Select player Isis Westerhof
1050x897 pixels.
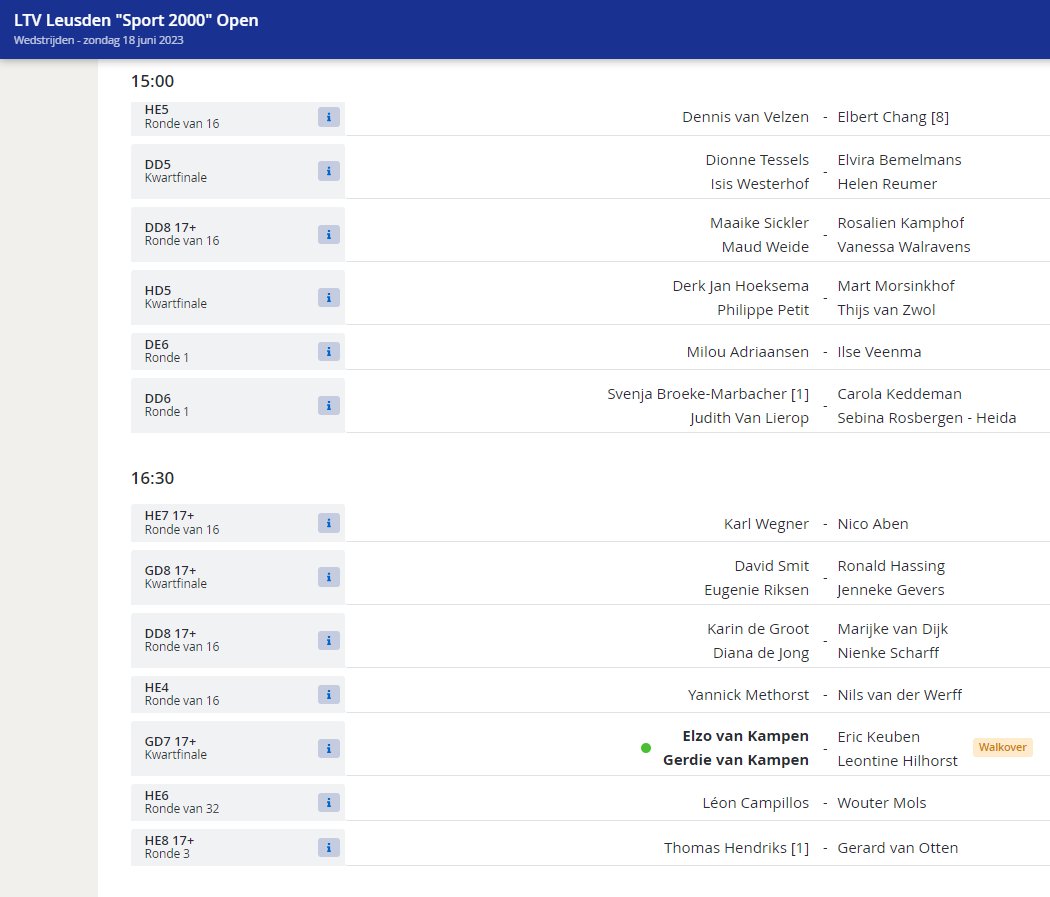coord(759,184)
